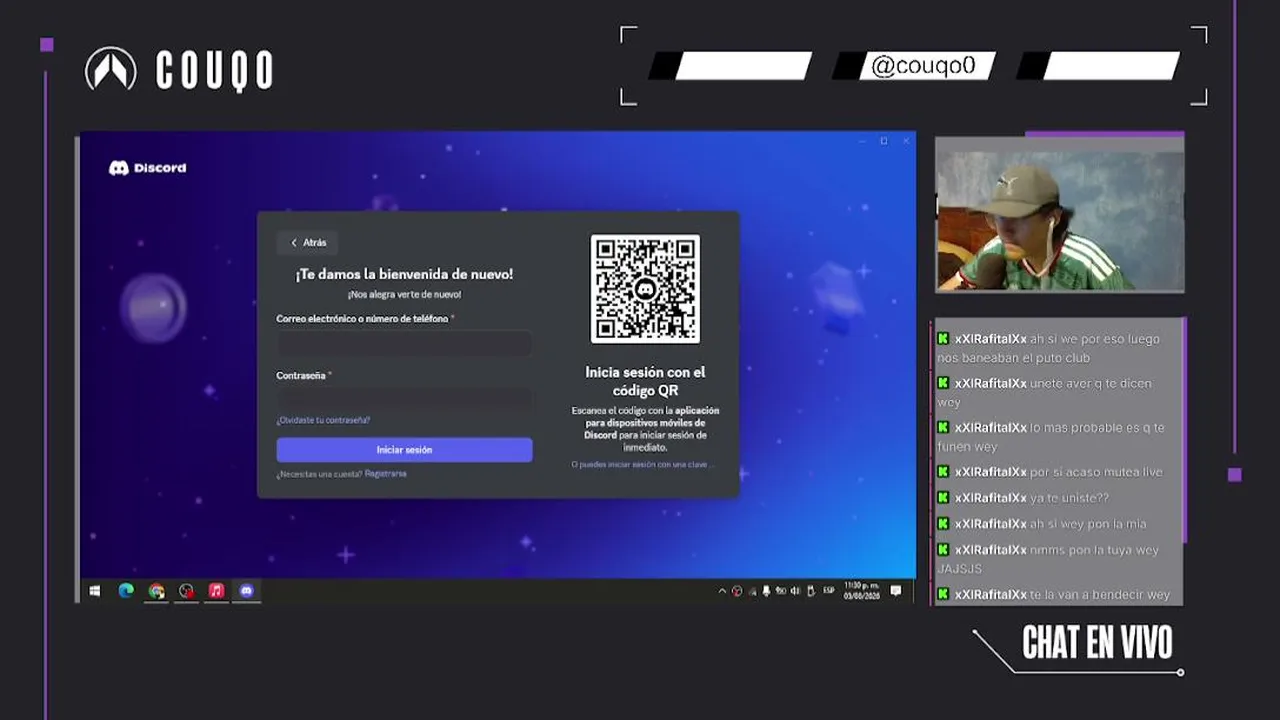Image resolution: width=1280 pixels, height=720 pixels.
Task: Open the ESP input language selector
Action: coord(829,591)
